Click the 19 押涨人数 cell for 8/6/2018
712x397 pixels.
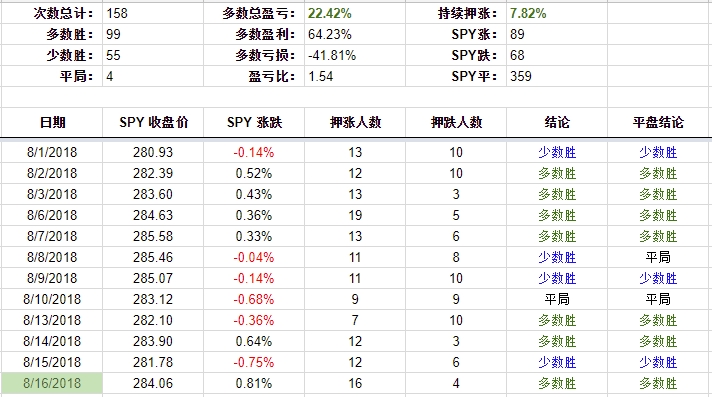coord(355,215)
